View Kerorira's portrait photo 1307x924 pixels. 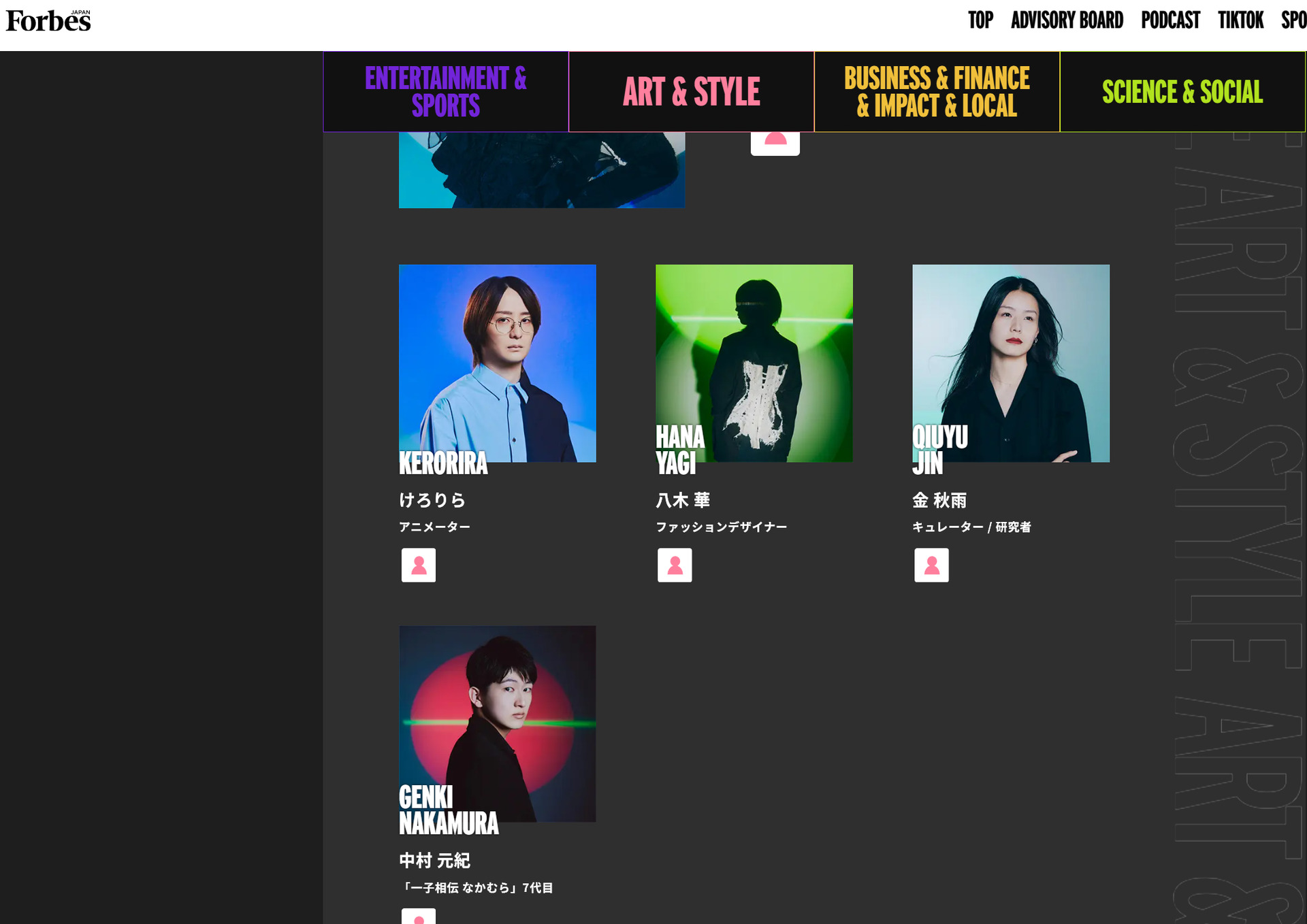tap(498, 363)
